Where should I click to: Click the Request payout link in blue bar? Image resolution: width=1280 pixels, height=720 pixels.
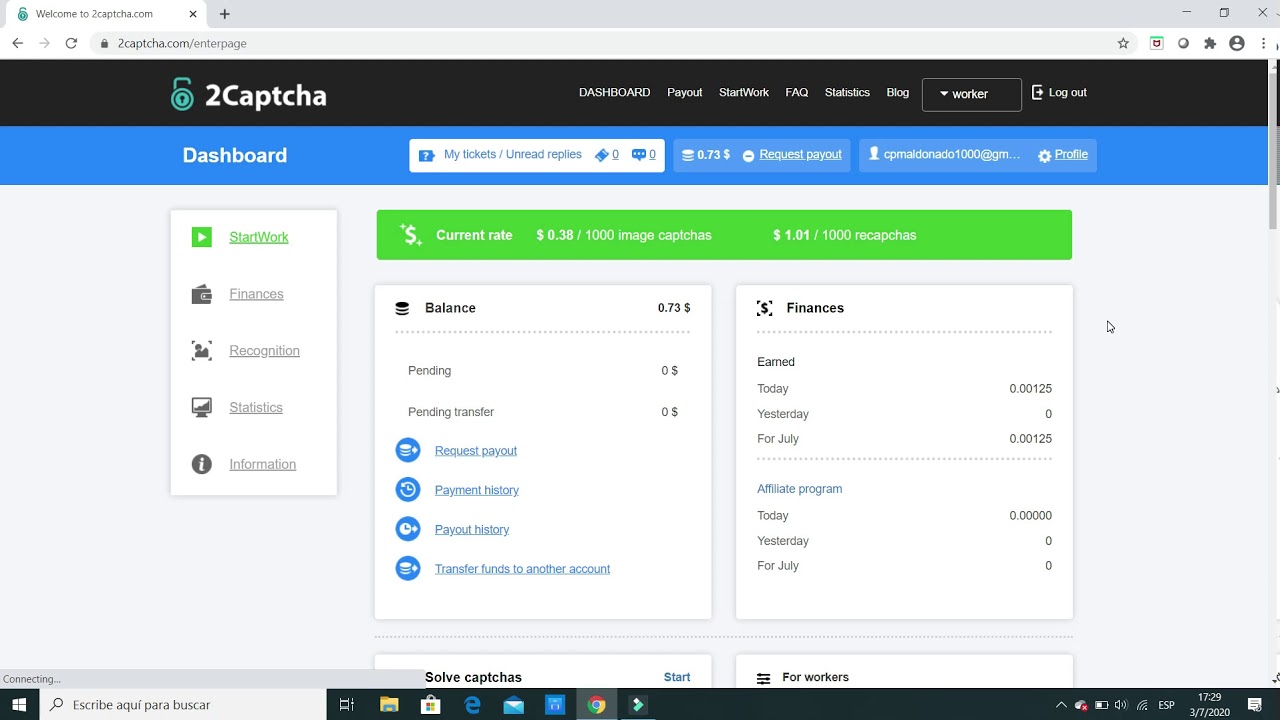800,154
